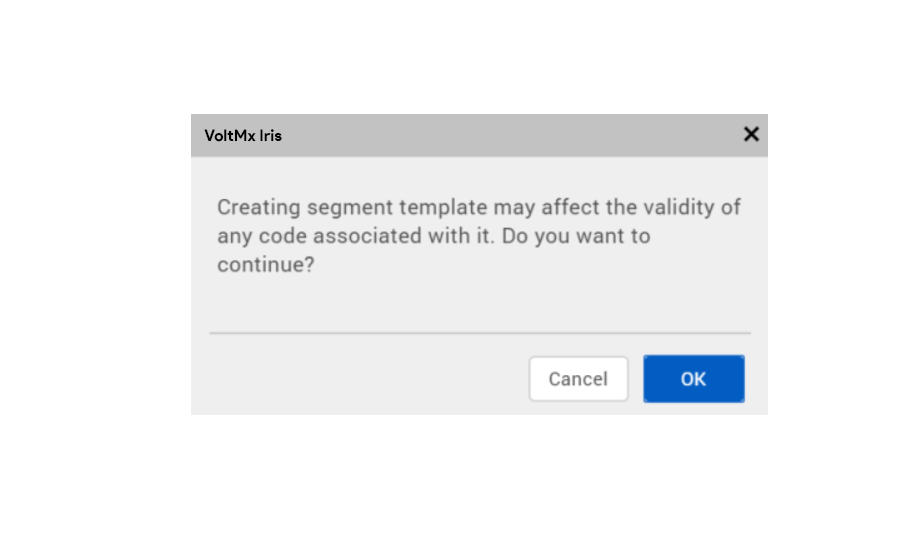Click the dialog's warning message text
Viewport: 903px width, 533px height.
[x=478, y=237]
